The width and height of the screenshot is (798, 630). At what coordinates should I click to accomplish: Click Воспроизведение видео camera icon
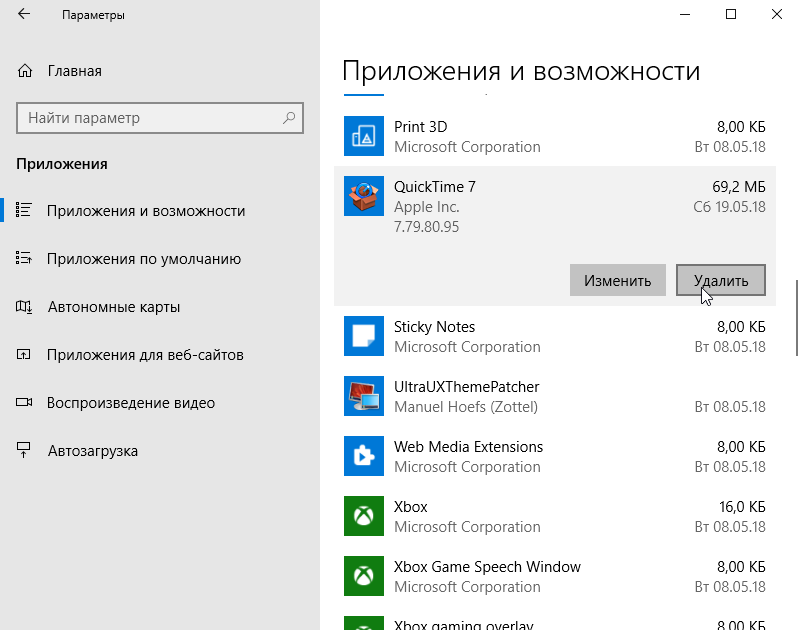coord(23,403)
